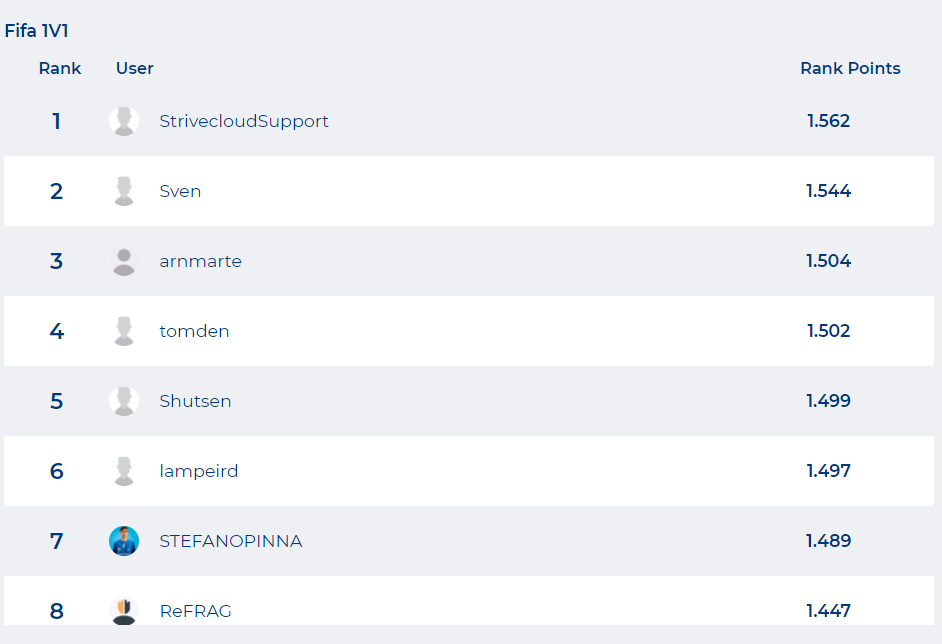Open StrivecloudSupport user profile link
Screen dimensions: 942x644
coord(244,121)
